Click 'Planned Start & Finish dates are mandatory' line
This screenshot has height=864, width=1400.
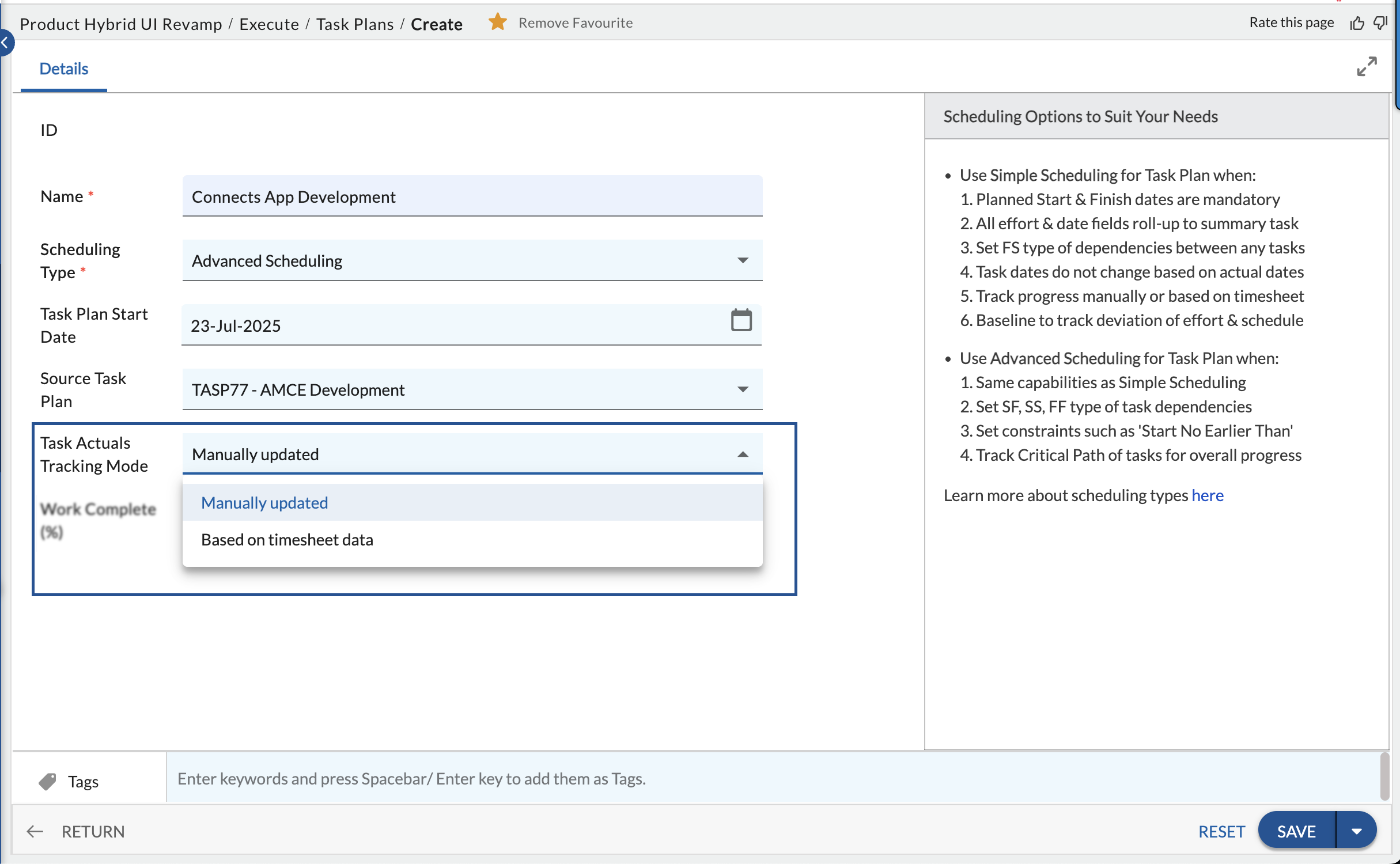[x=1120, y=199]
